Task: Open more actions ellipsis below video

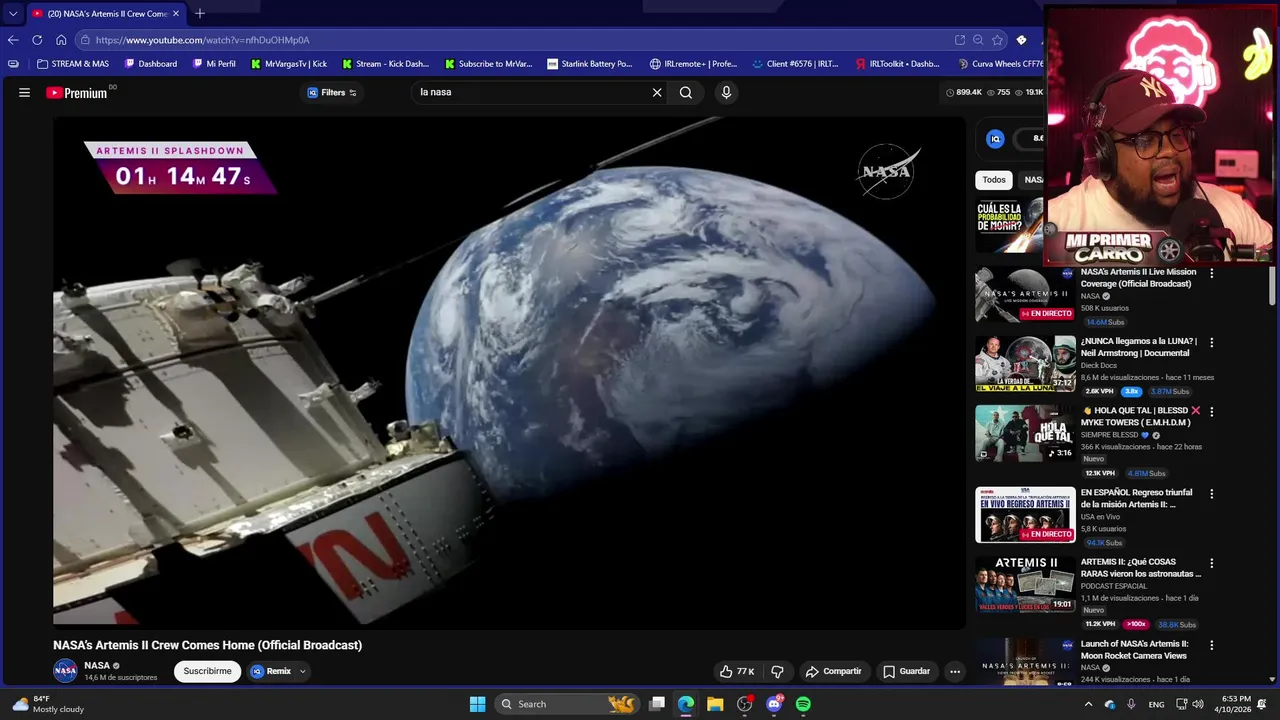Action: (x=955, y=671)
